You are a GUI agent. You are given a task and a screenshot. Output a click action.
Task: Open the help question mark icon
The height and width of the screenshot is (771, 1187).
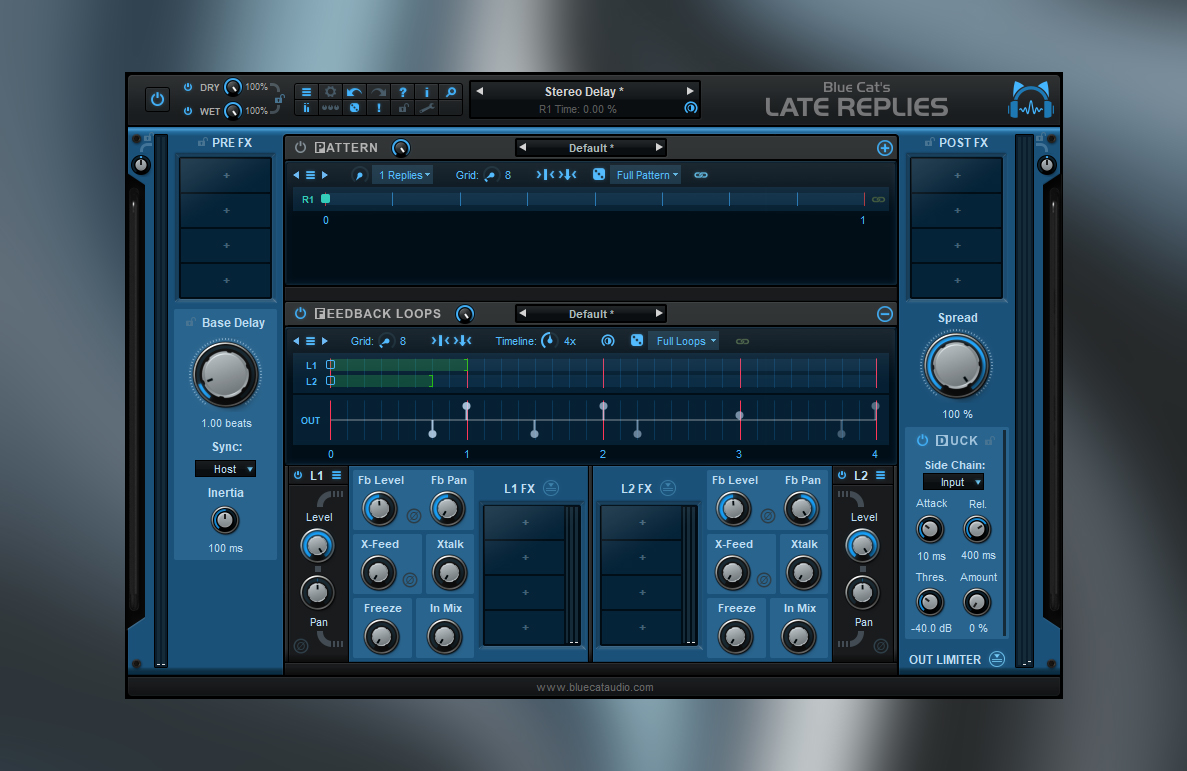pos(403,92)
